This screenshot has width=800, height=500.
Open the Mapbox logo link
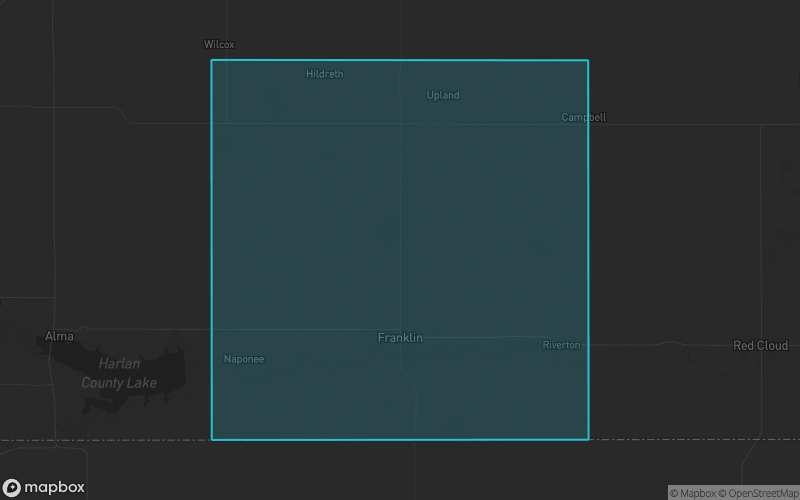tap(43, 488)
